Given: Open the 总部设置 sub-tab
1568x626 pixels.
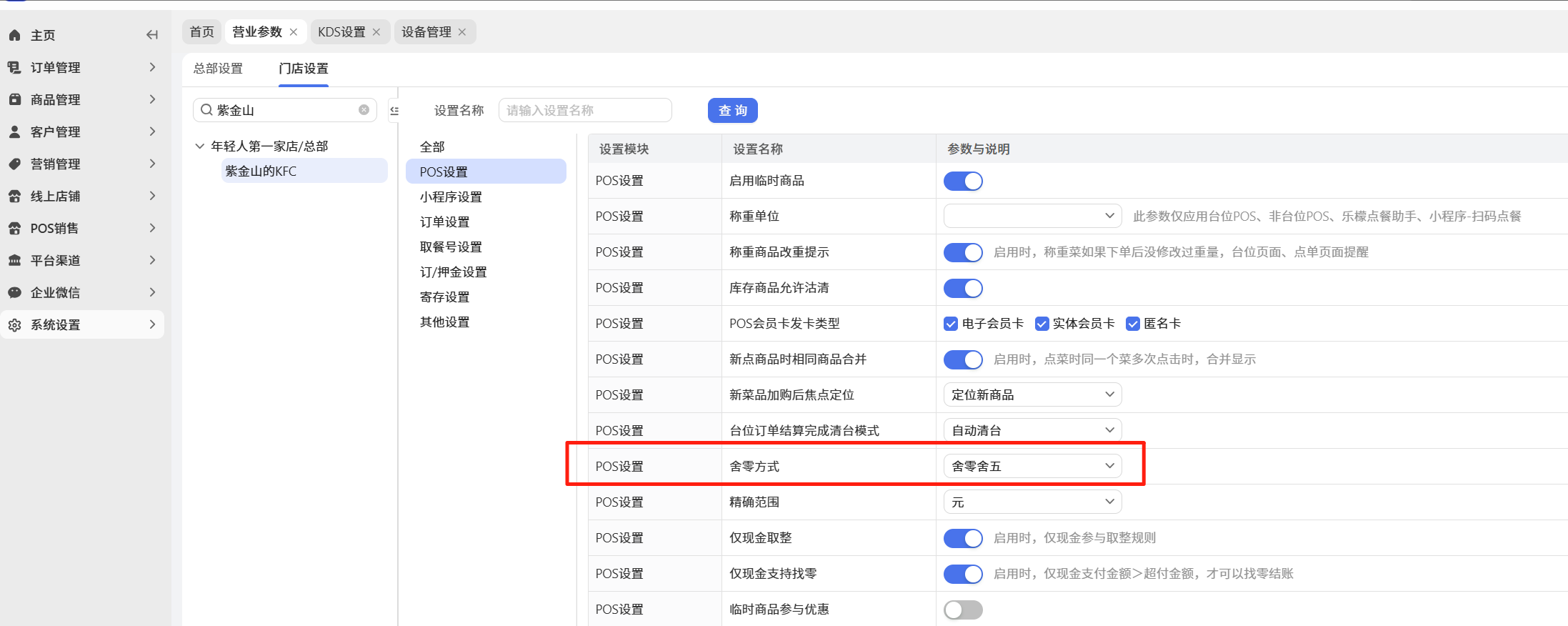Looking at the screenshot, I should (x=218, y=69).
